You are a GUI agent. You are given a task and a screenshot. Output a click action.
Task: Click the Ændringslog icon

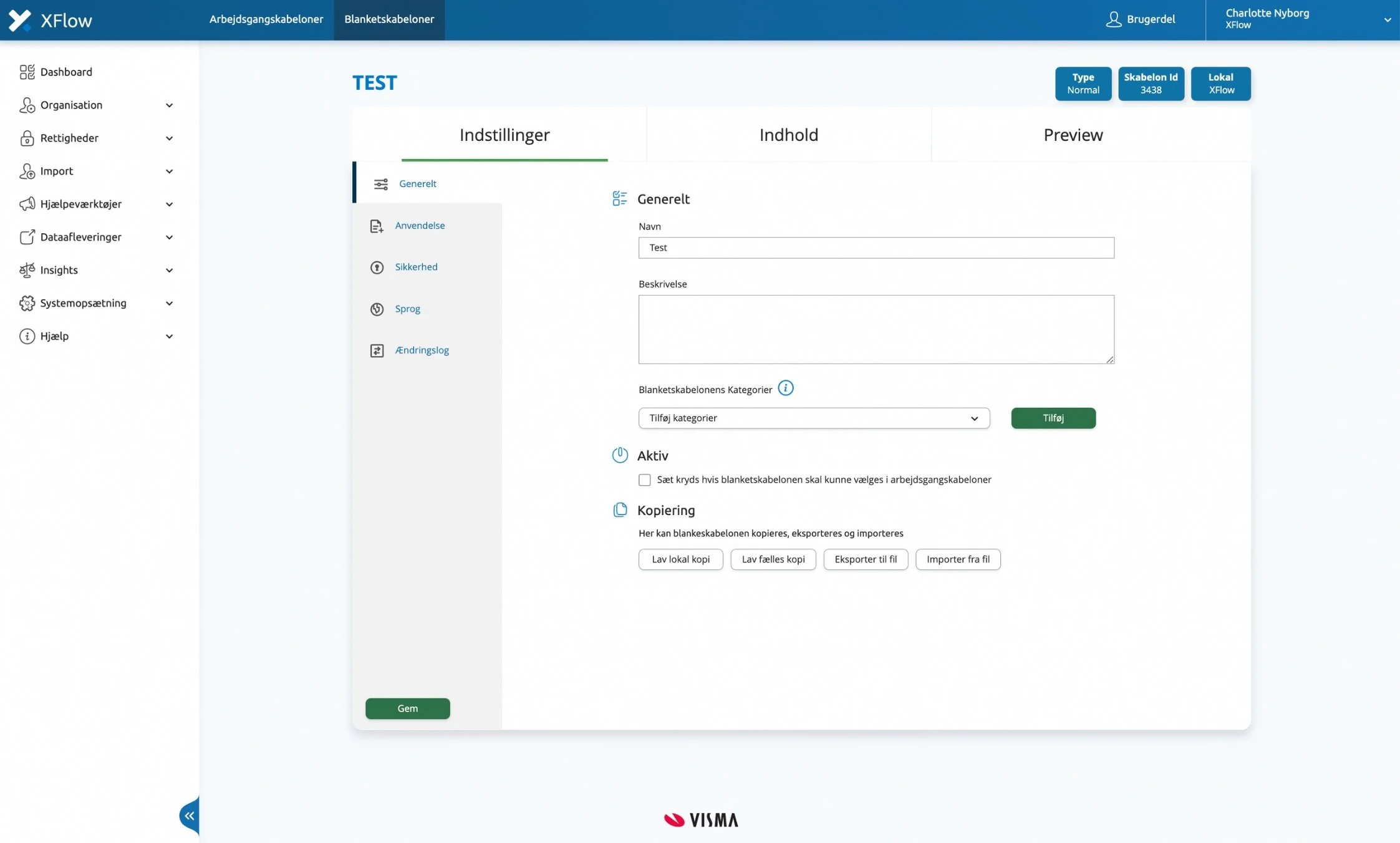377,350
